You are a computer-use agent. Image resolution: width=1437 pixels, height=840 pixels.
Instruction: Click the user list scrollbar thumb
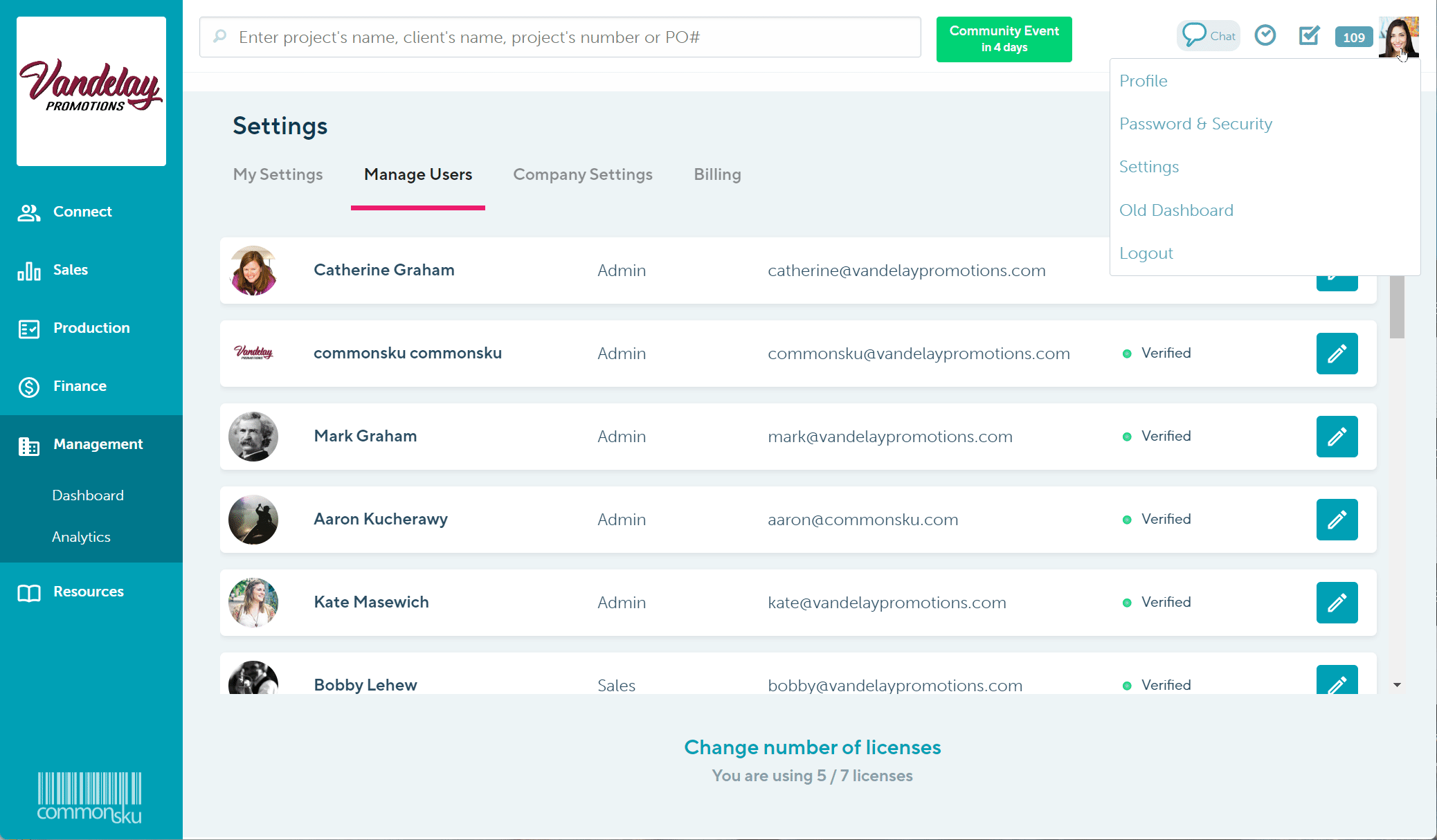[1397, 307]
